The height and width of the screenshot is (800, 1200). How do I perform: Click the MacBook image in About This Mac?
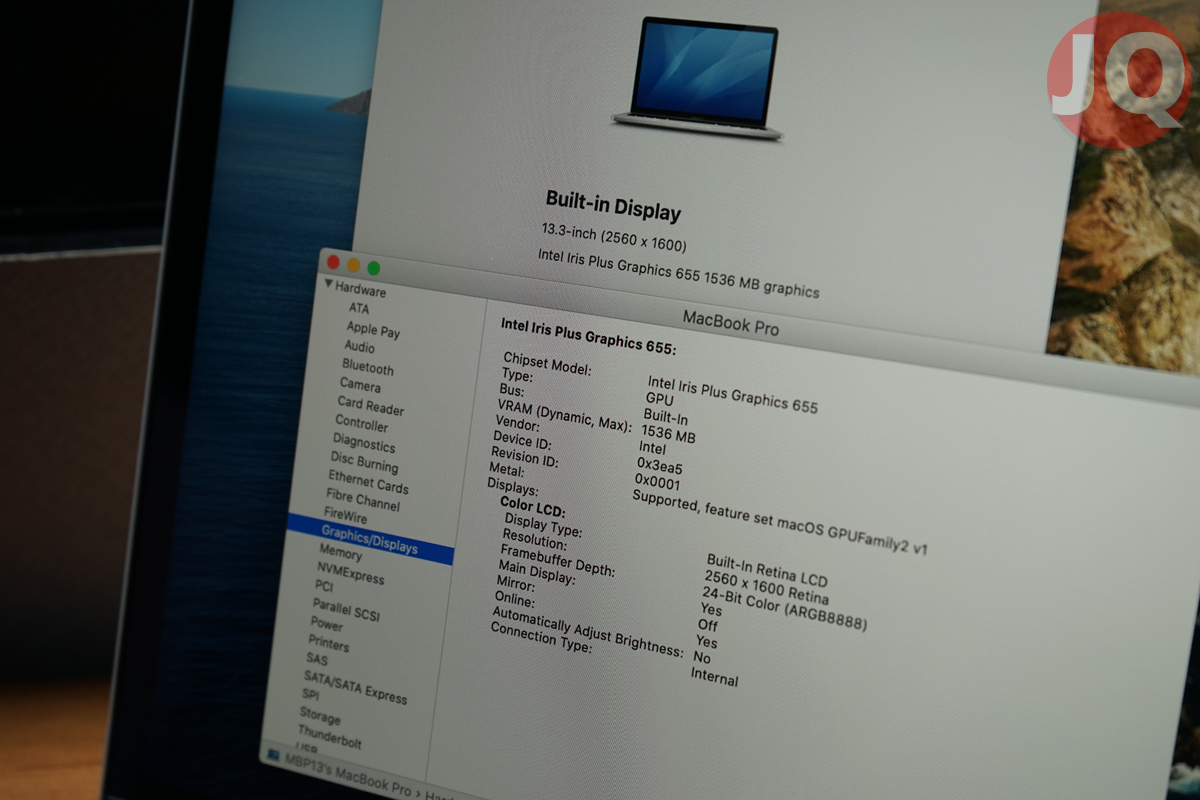click(697, 78)
